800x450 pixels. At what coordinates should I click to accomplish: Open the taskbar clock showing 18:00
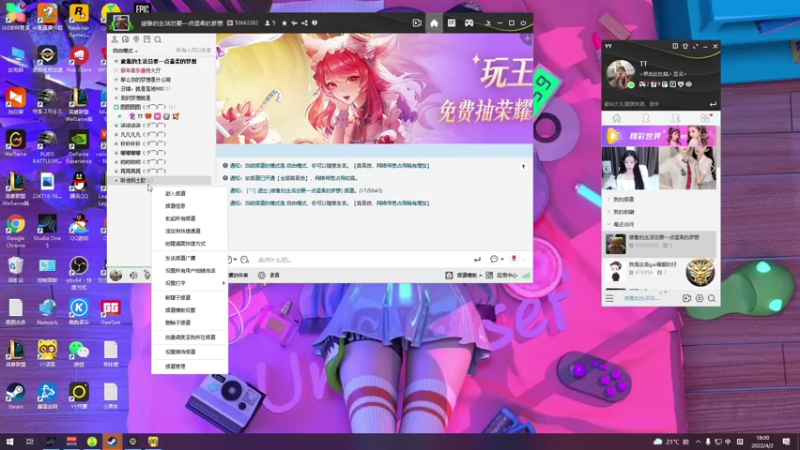pos(763,441)
